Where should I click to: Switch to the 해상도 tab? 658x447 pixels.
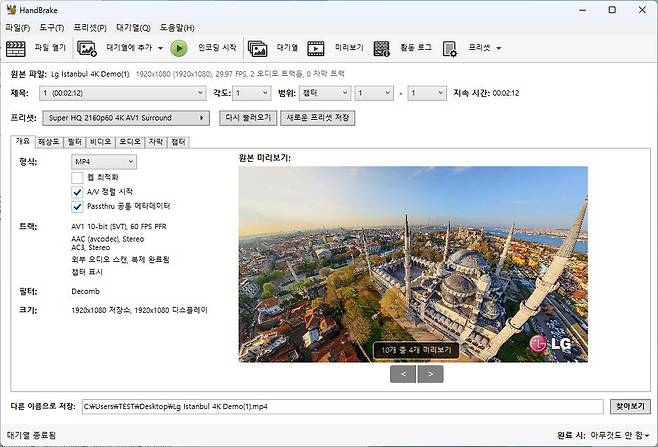49,142
